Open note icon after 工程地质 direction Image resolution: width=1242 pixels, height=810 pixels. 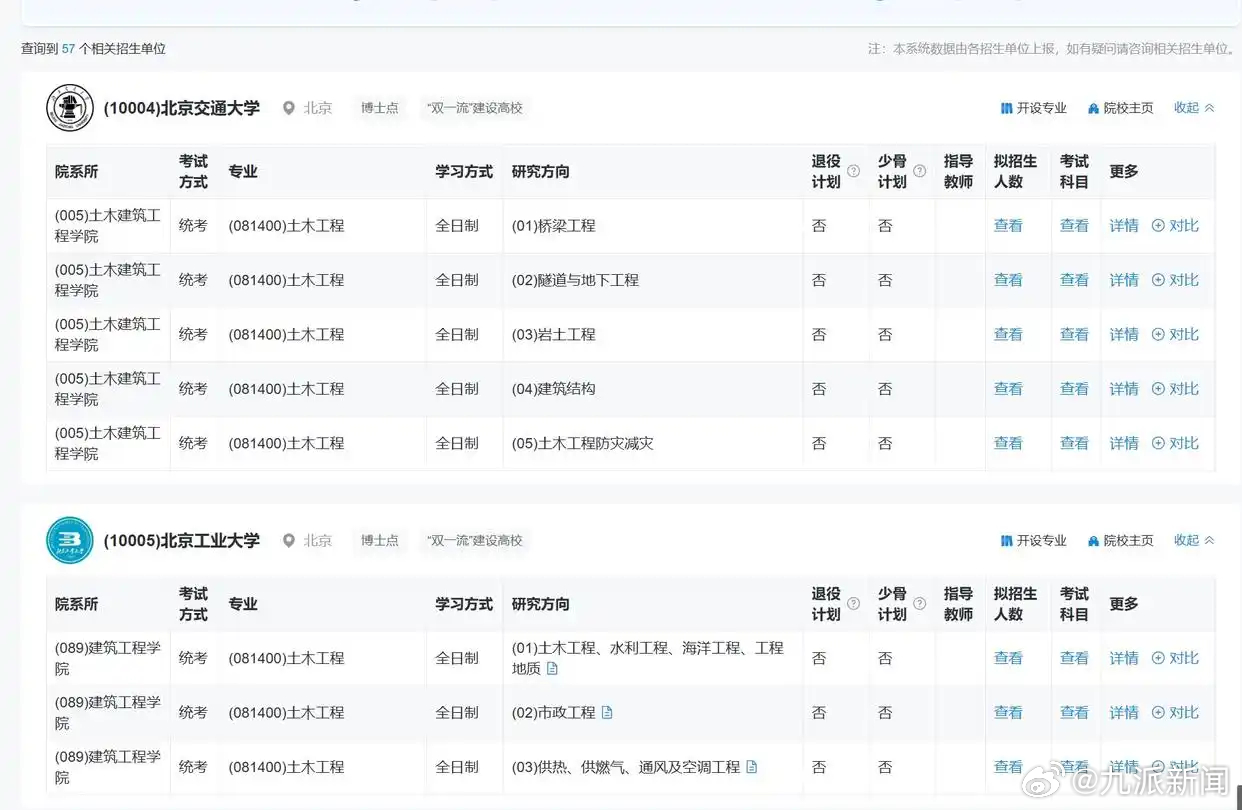pyautogui.click(x=552, y=668)
